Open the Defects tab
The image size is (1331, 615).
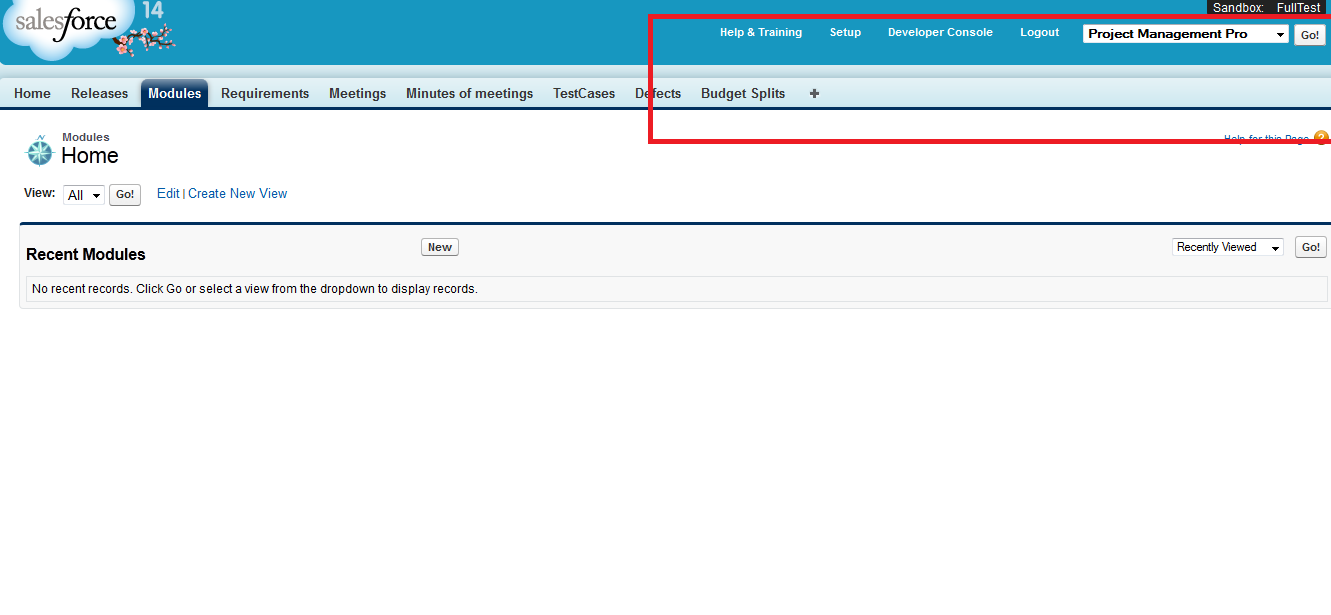[658, 93]
